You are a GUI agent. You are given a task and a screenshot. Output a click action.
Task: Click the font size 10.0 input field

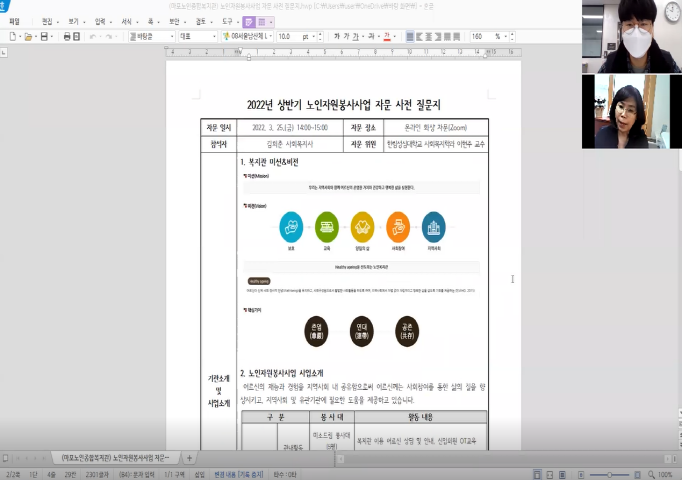point(288,37)
